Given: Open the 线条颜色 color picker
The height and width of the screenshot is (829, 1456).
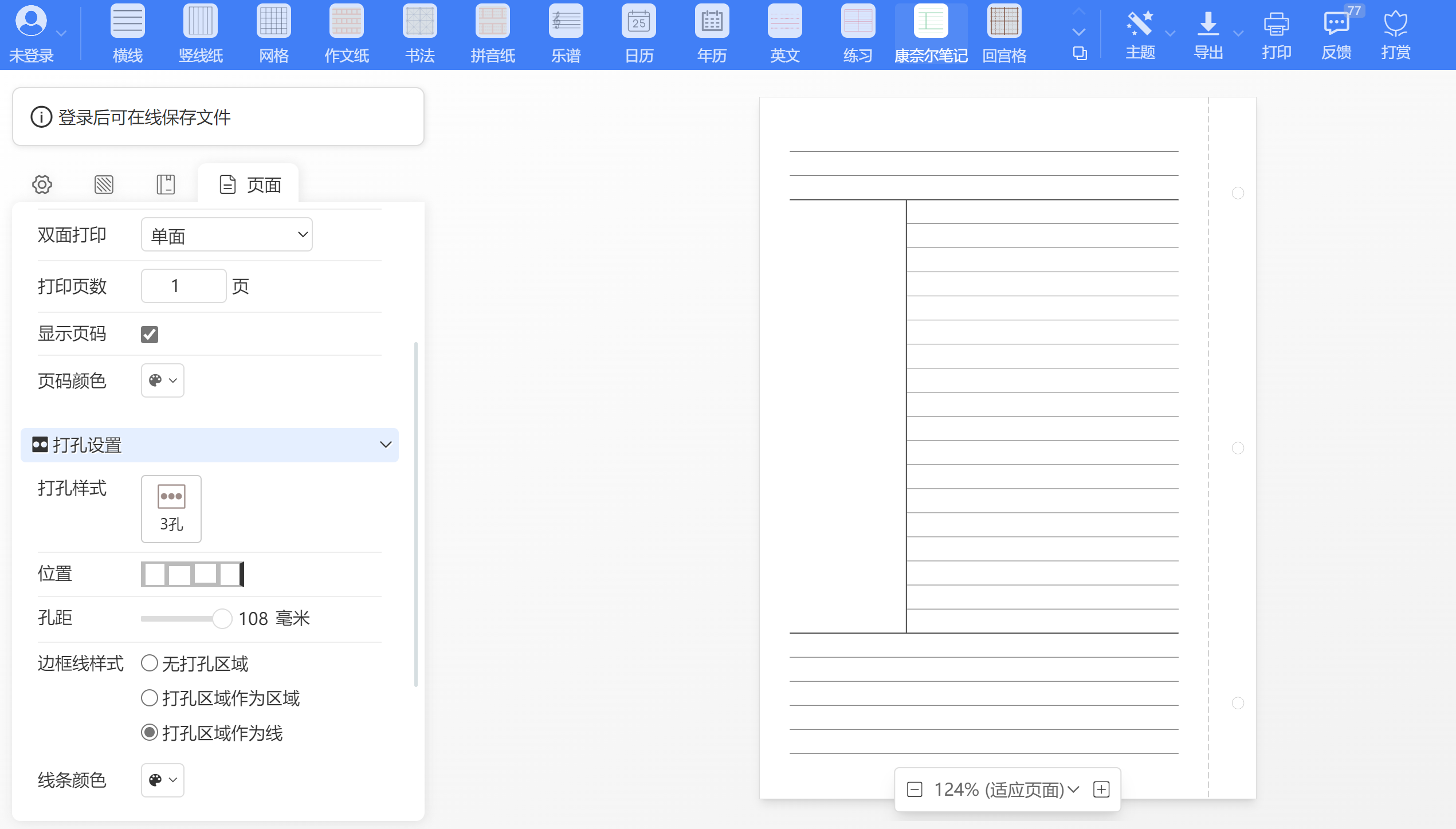Looking at the screenshot, I should click(162, 780).
